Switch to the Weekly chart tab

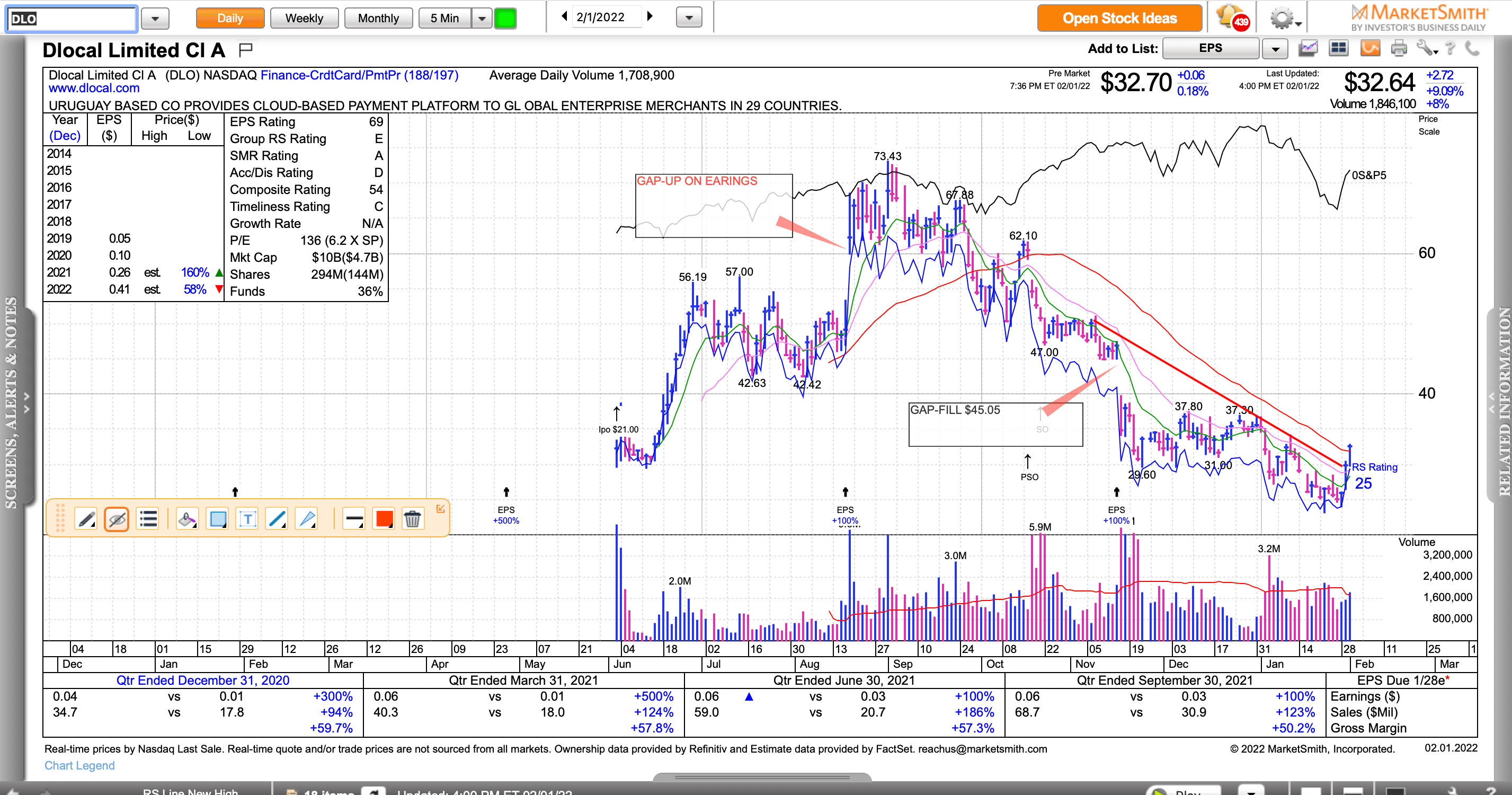point(304,18)
